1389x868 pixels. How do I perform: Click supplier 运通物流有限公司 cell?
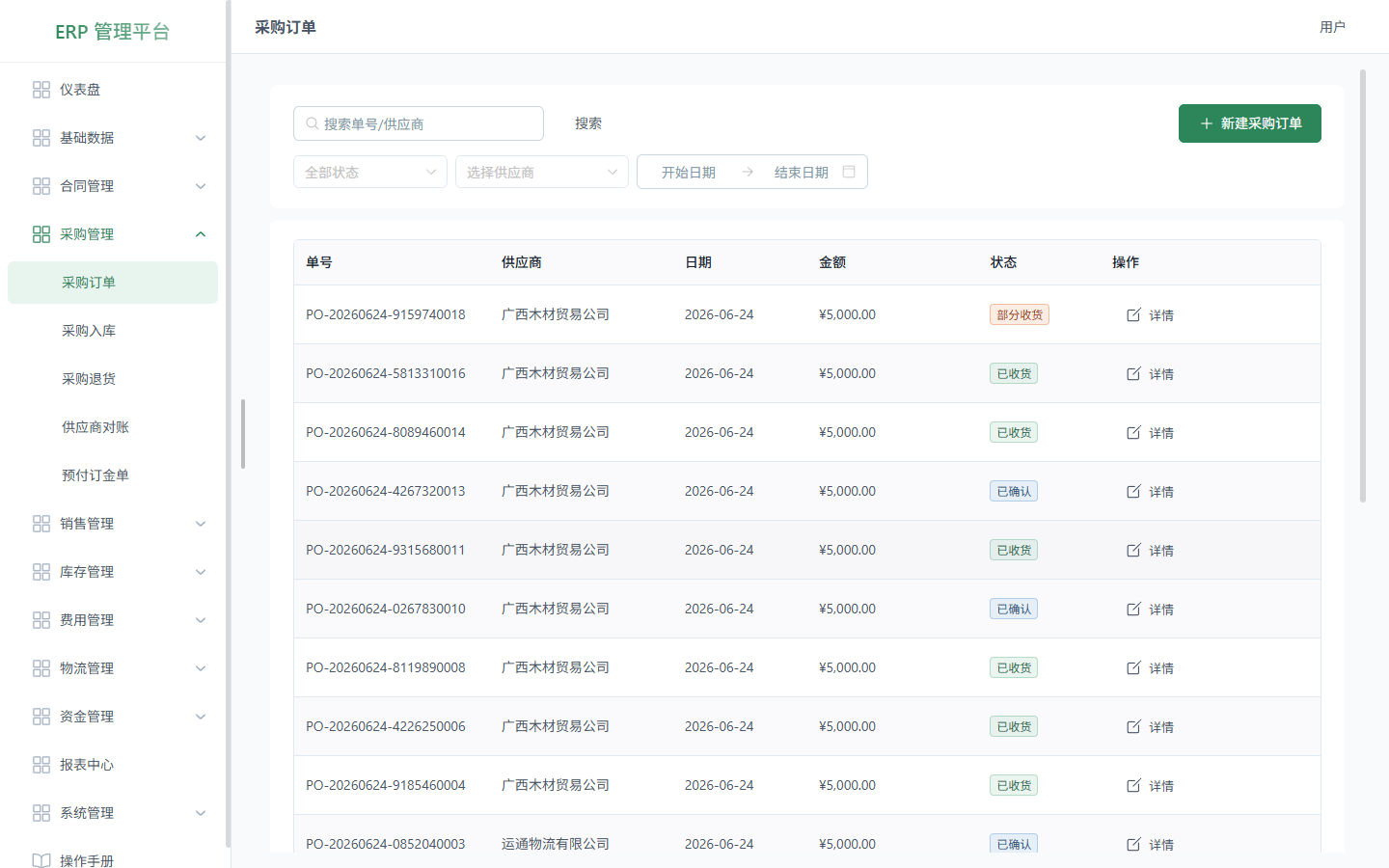[556, 844]
